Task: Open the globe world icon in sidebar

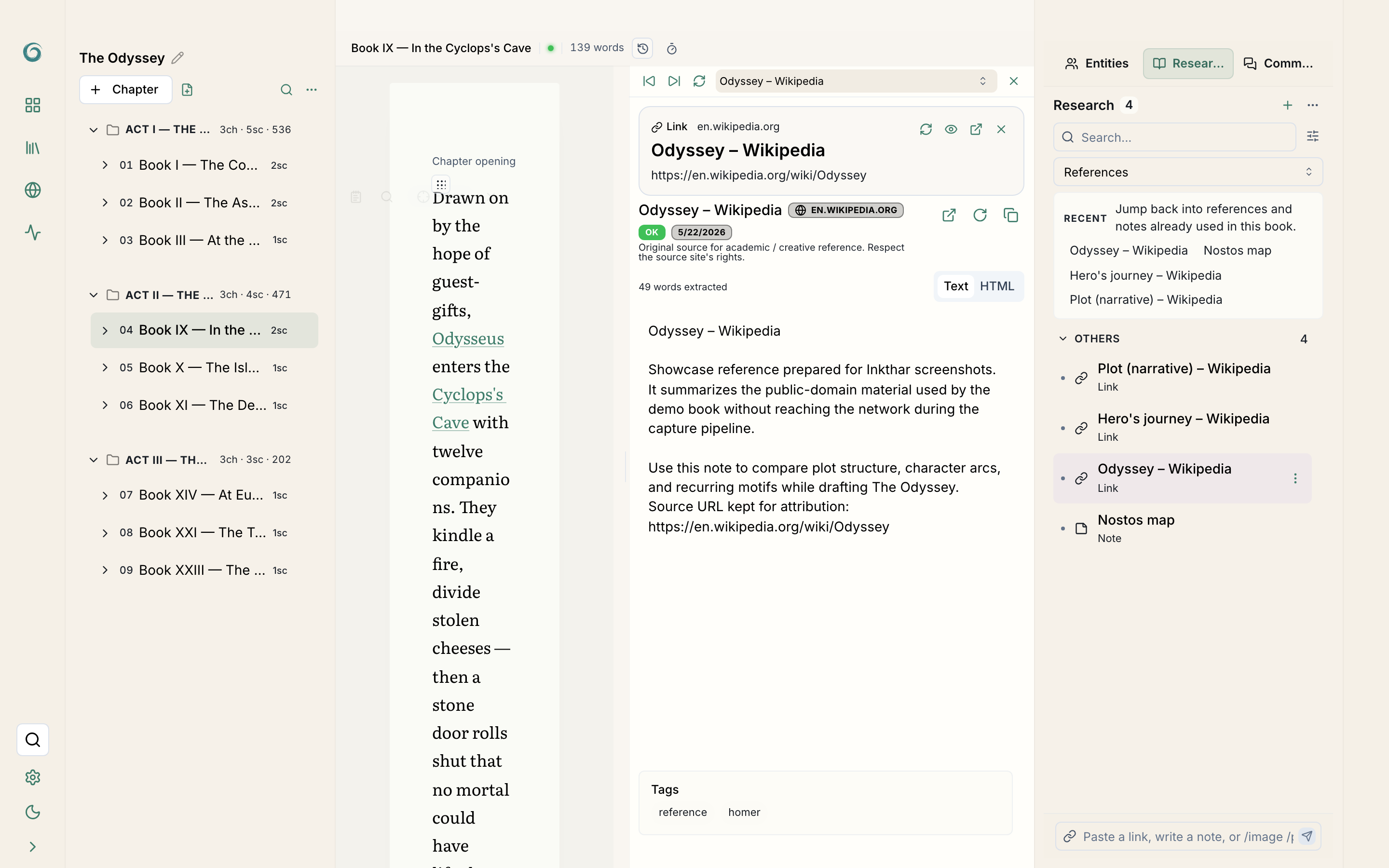Action: pyautogui.click(x=33, y=190)
